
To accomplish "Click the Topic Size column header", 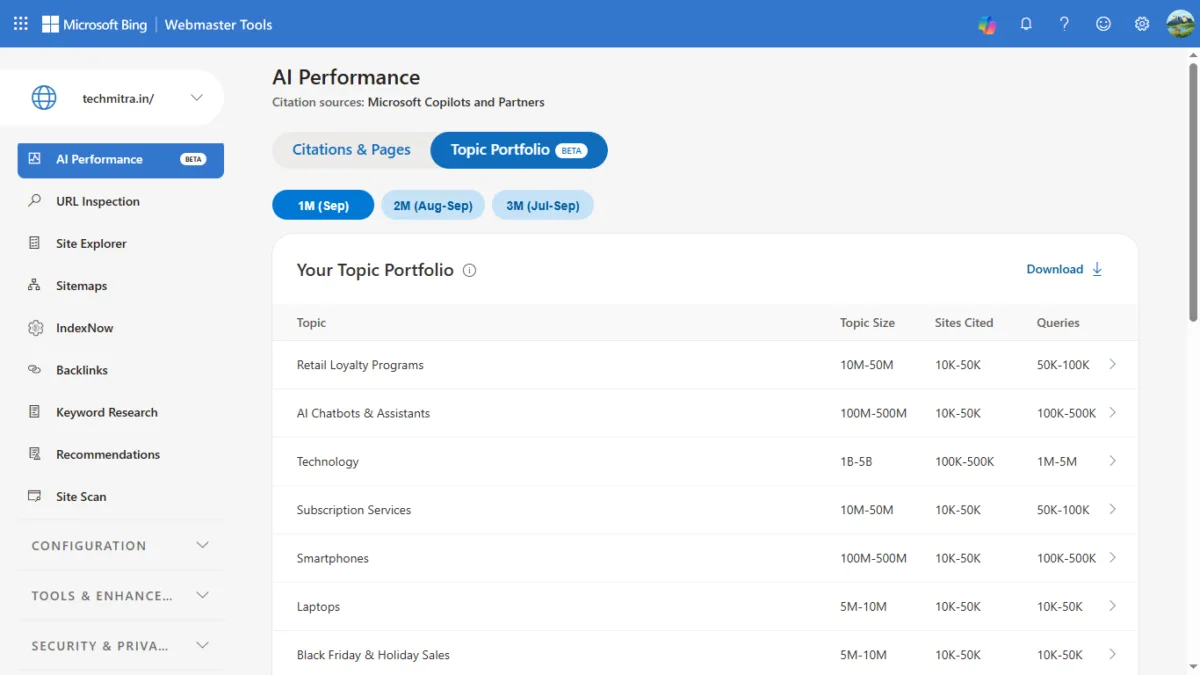I will point(867,323).
